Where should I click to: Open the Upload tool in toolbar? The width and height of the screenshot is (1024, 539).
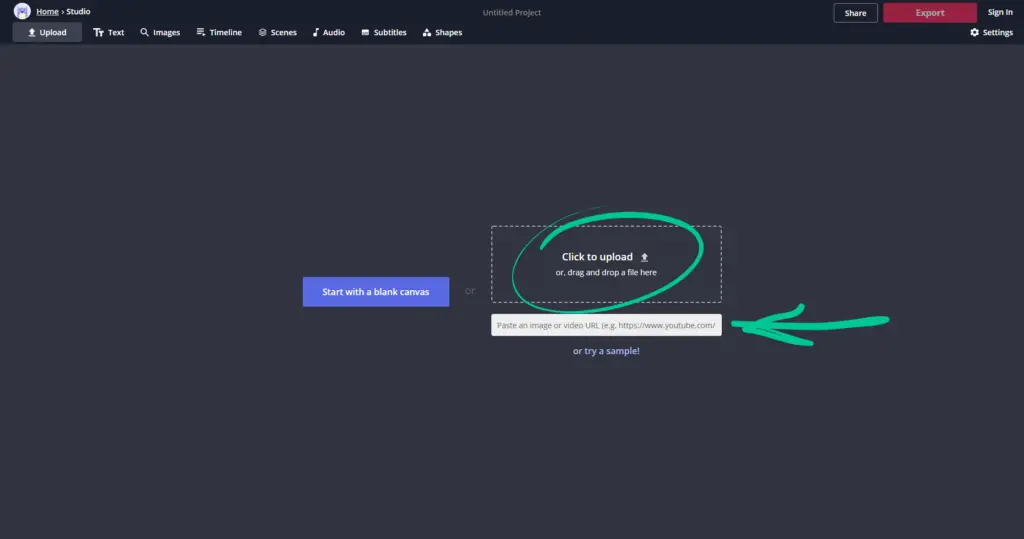point(47,33)
